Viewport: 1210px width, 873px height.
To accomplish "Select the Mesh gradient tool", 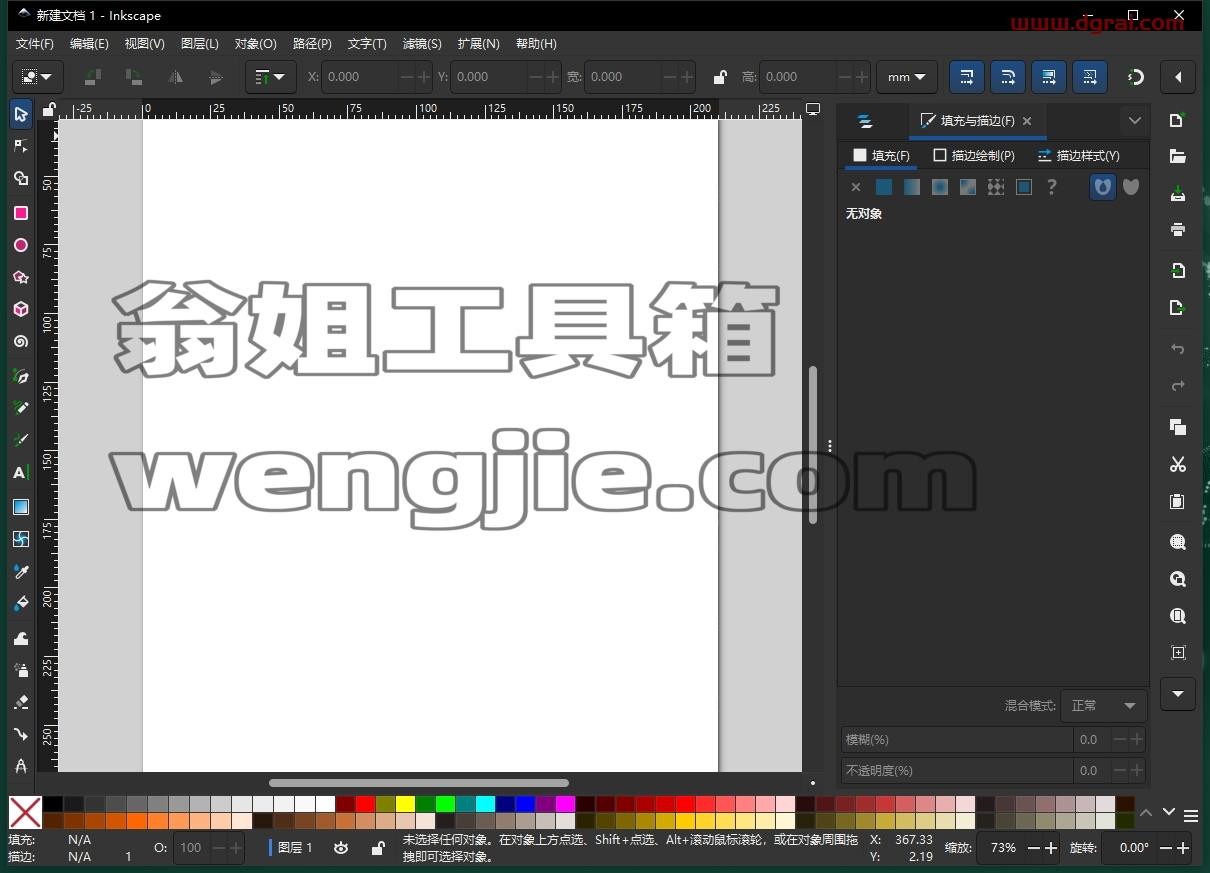I will pos(20,539).
